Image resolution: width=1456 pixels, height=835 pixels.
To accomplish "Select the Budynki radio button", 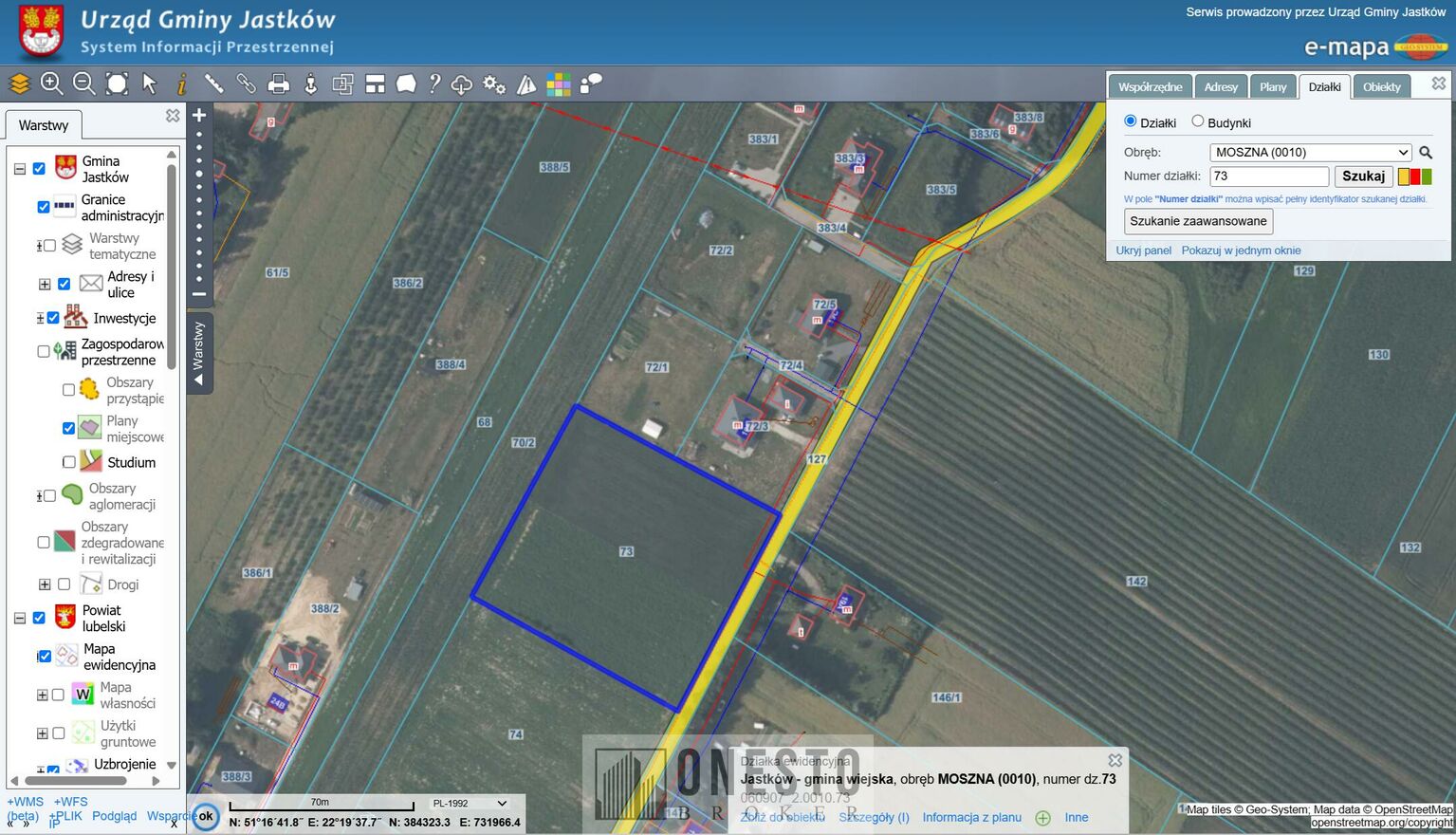I will coord(1198,121).
